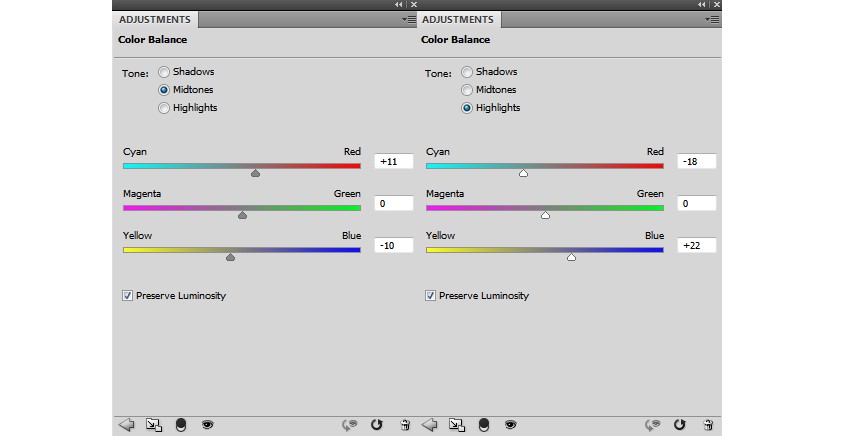The height and width of the screenshot is (436, 850).
Task: Click the -18 Cyan/Red value field
Action: (697, 162)
